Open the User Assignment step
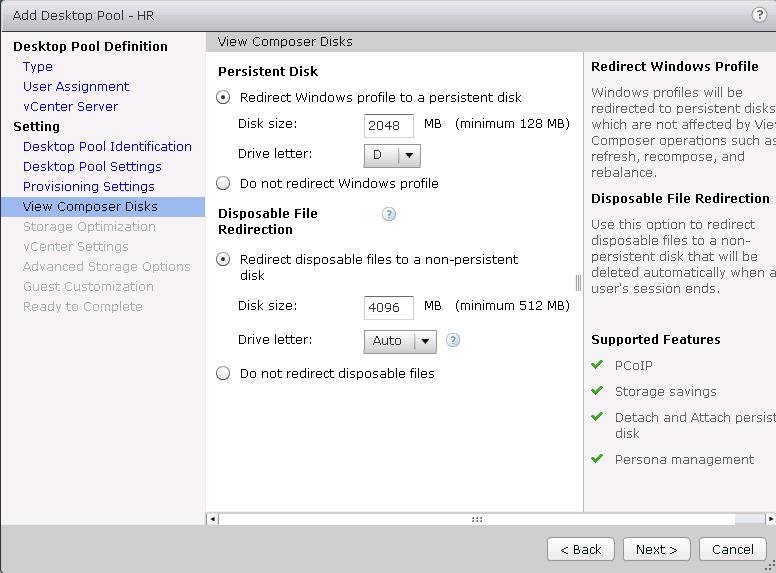Viewport: 776px width, 573px height. 76,87
